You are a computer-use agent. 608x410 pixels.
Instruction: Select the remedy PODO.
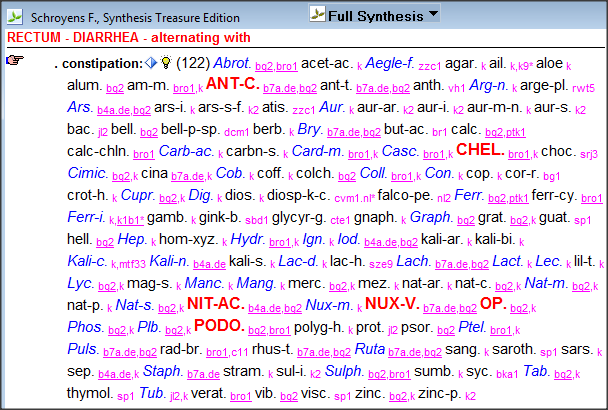point(219,325)
